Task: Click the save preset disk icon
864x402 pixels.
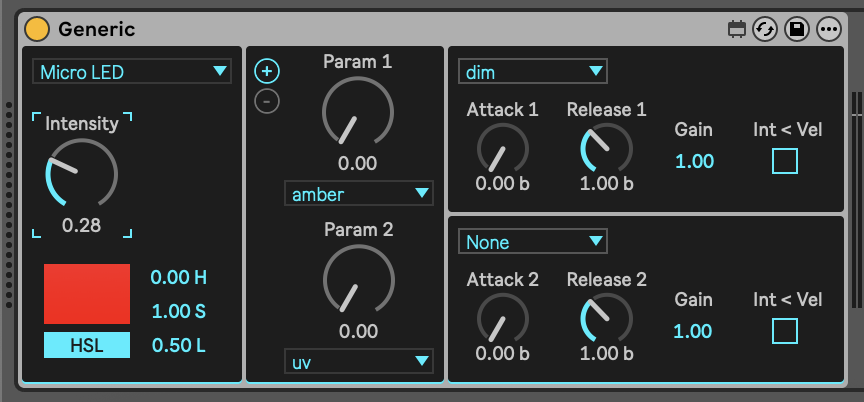Action: pos(797,29)
